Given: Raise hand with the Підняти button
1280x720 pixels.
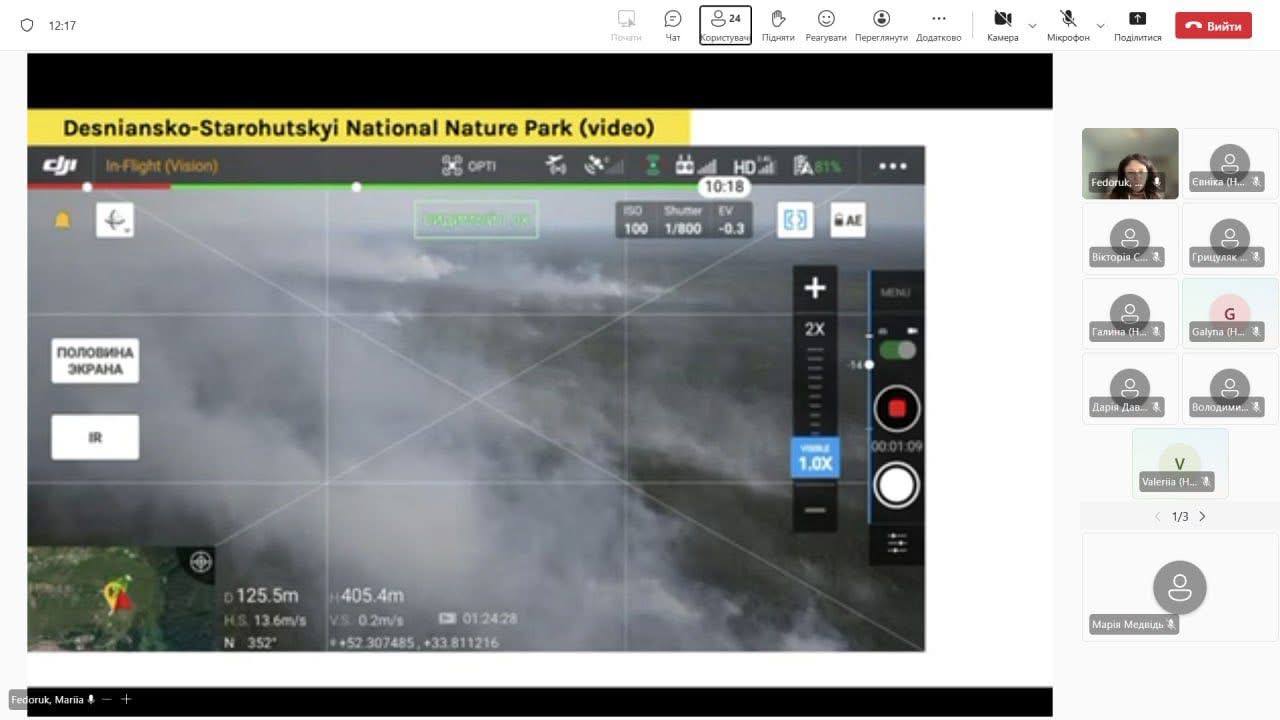Looking at the screenshot, I should click(778, 25).
